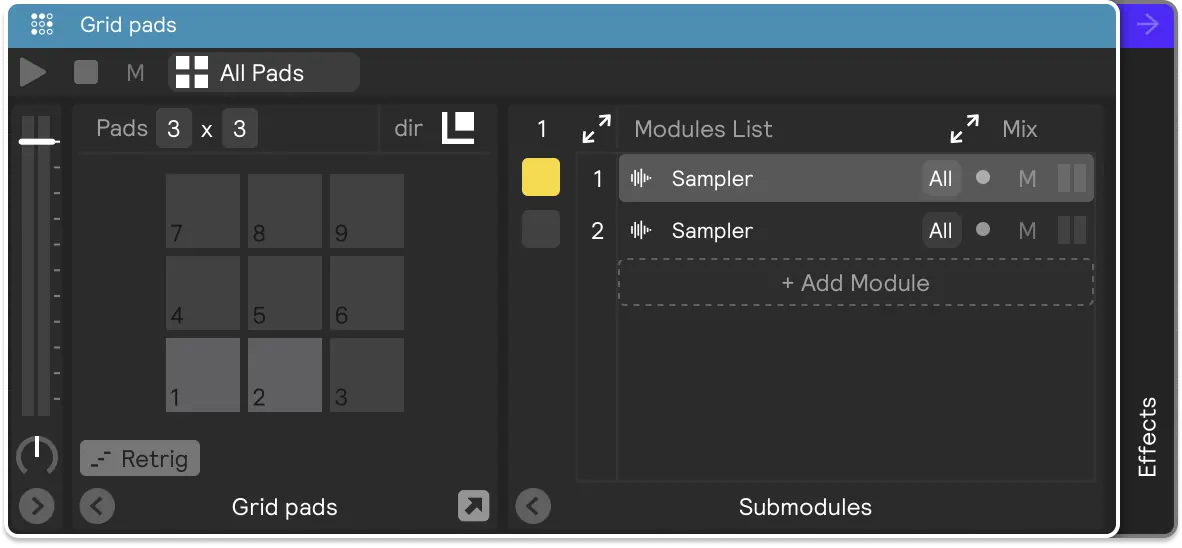The height and width of the screenshot is (548, 1182).
Task: Click the purple arrow icon above Effects
Action: 1148,25
